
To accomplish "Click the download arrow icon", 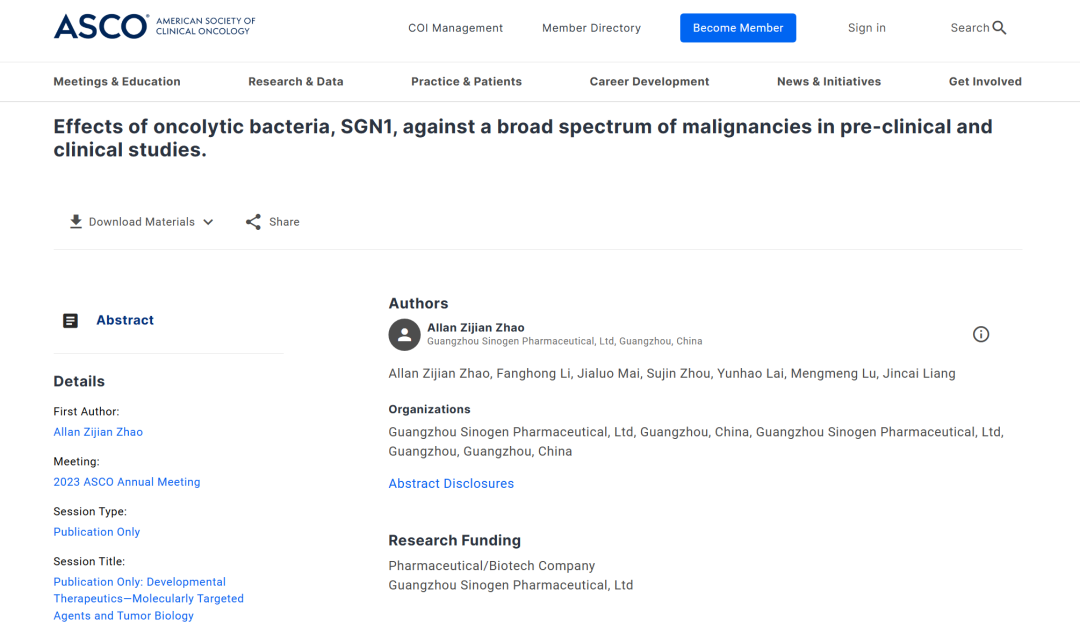I will pyautogui.click(x=76, y=222).
